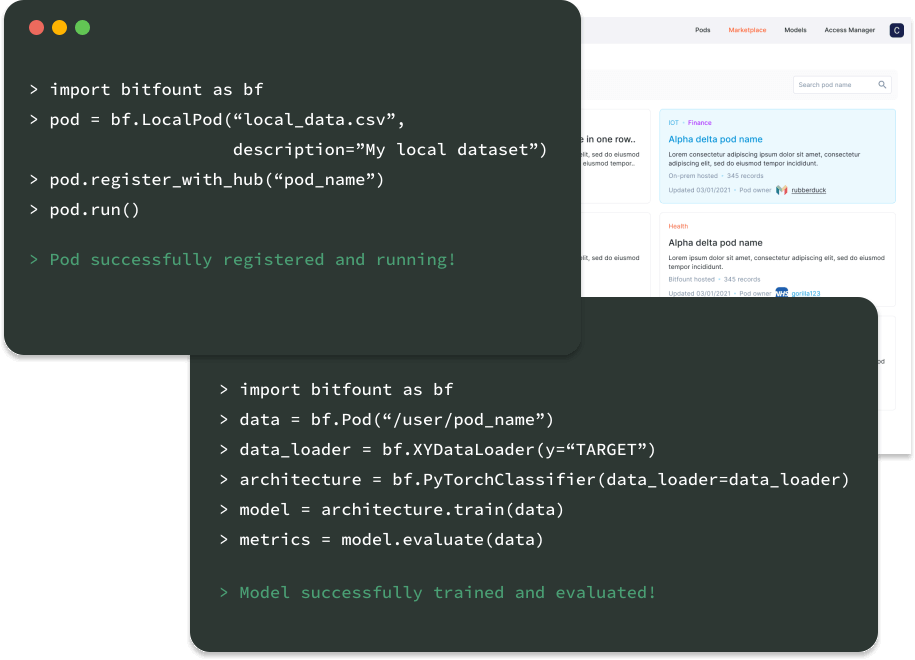The height and width of the screenshot is (660, 915).
Task: Select the Models tab
Action: [x=795, y=31]
